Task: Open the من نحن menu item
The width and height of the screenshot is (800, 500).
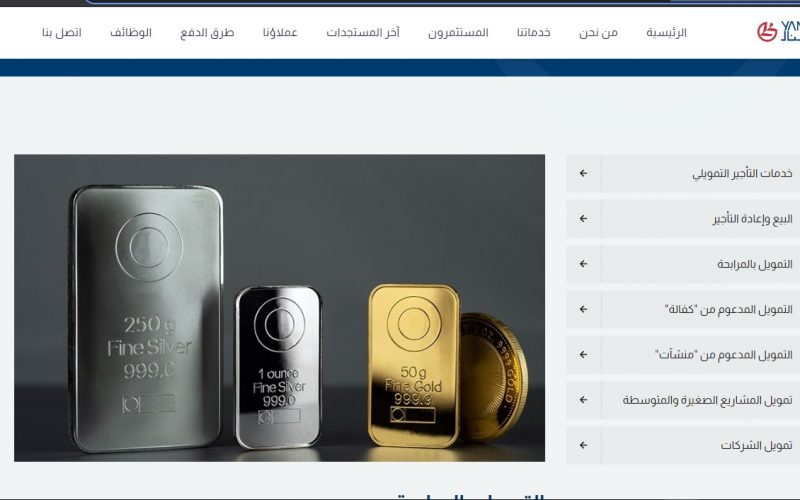Action: pyautogui.click(x=598, y=33)
